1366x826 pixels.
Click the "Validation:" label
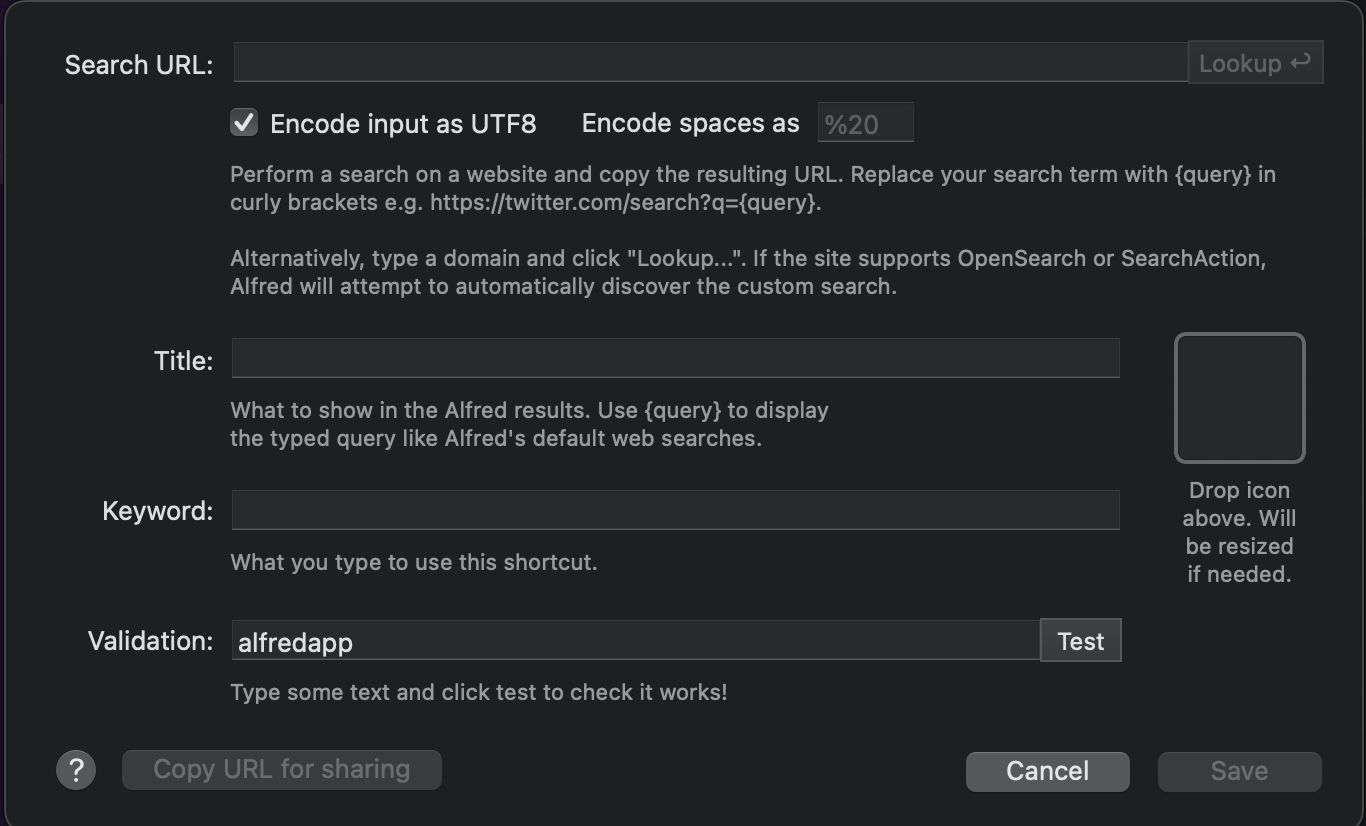(151, 640)
